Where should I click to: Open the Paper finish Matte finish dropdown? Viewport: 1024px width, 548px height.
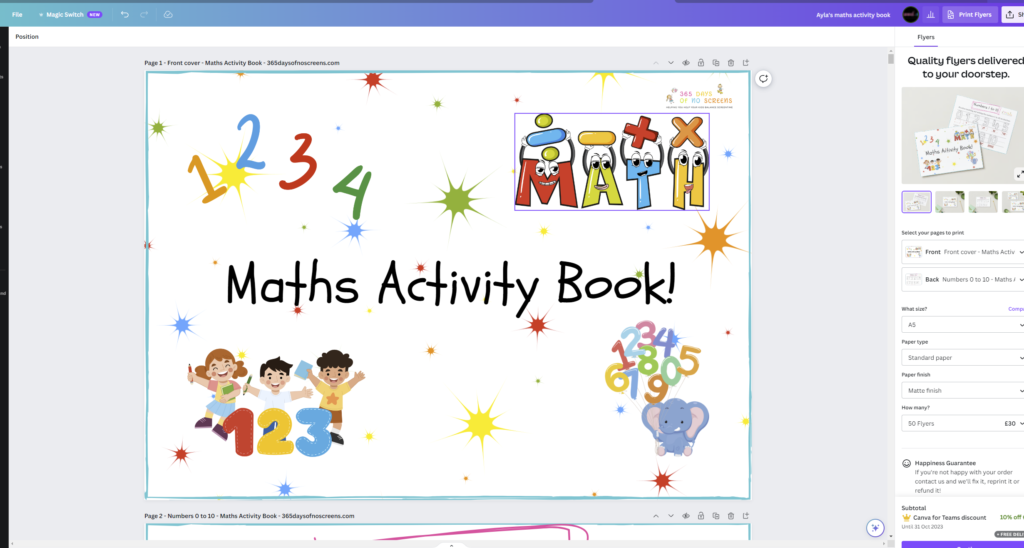click(963, 391)
